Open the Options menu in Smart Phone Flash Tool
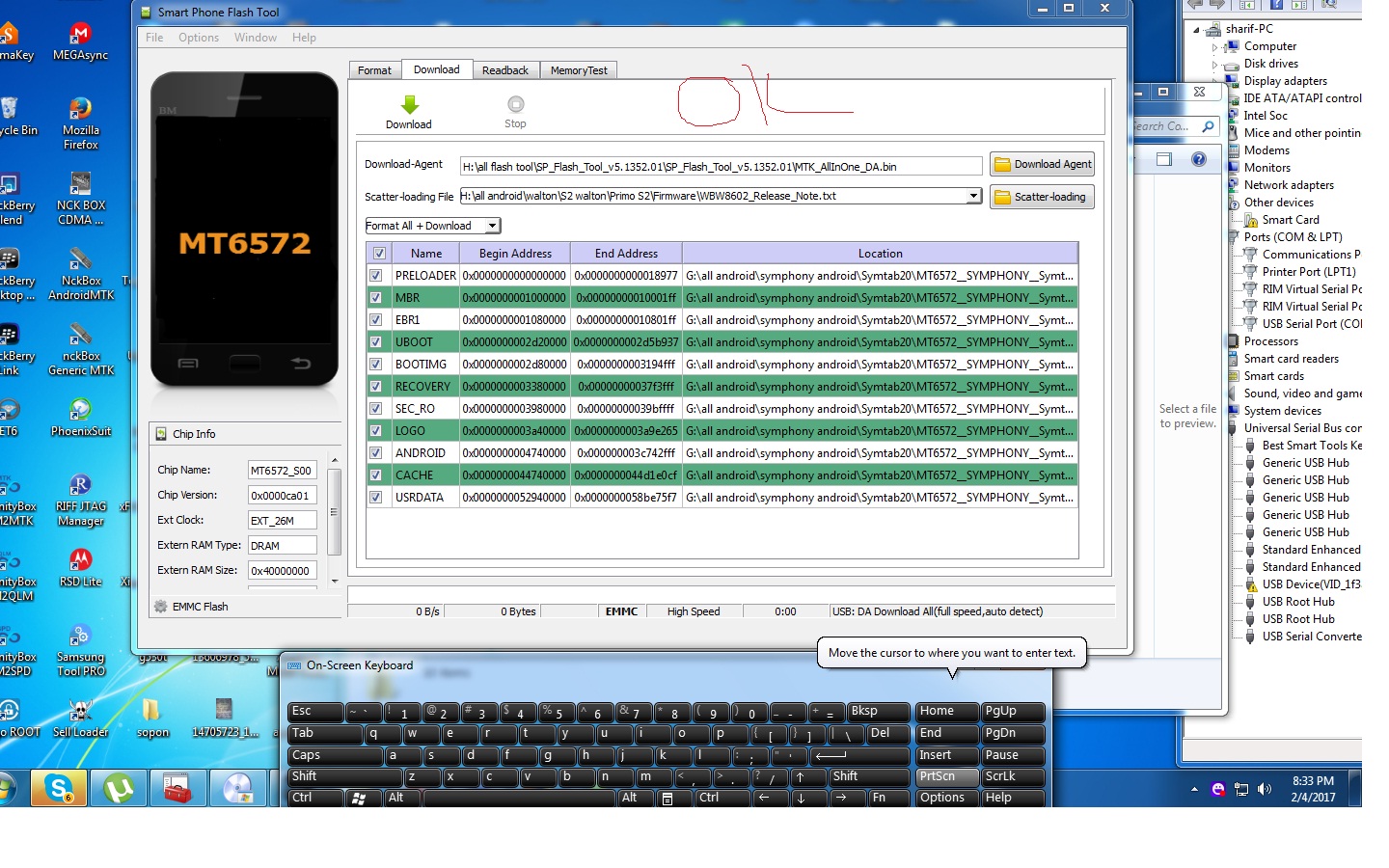The width and height of the screenshot is (1389, 868). click(198, 37)
